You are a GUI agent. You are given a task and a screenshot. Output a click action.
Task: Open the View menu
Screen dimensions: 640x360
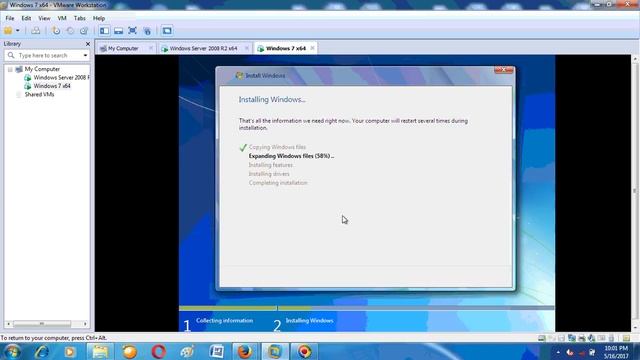[44, 18]
